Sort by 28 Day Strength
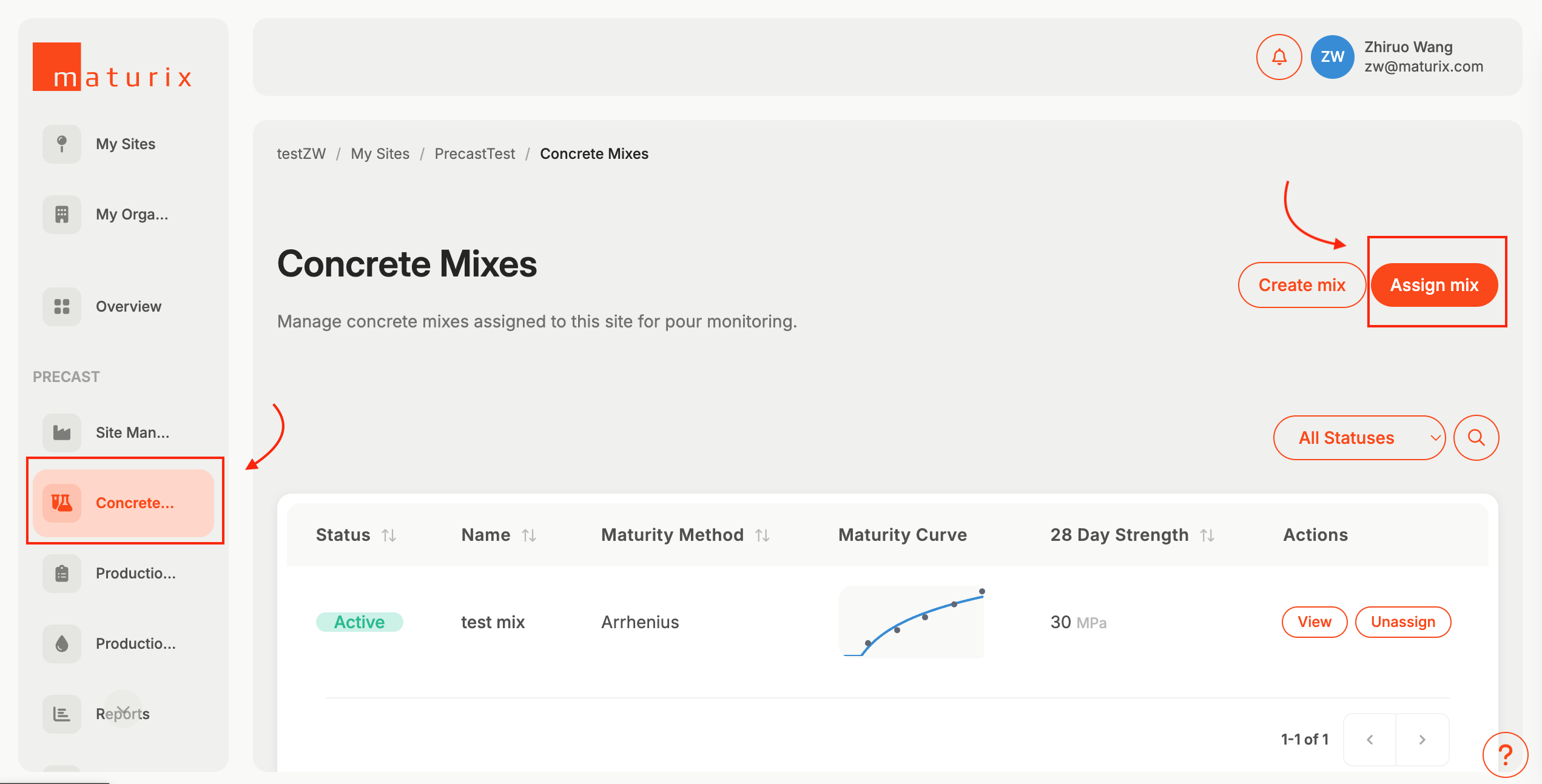 1207,535
